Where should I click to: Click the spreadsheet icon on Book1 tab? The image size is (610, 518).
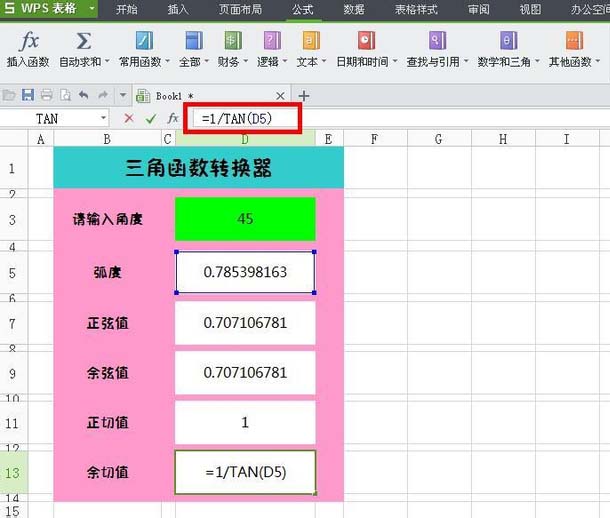click(143, 96)
